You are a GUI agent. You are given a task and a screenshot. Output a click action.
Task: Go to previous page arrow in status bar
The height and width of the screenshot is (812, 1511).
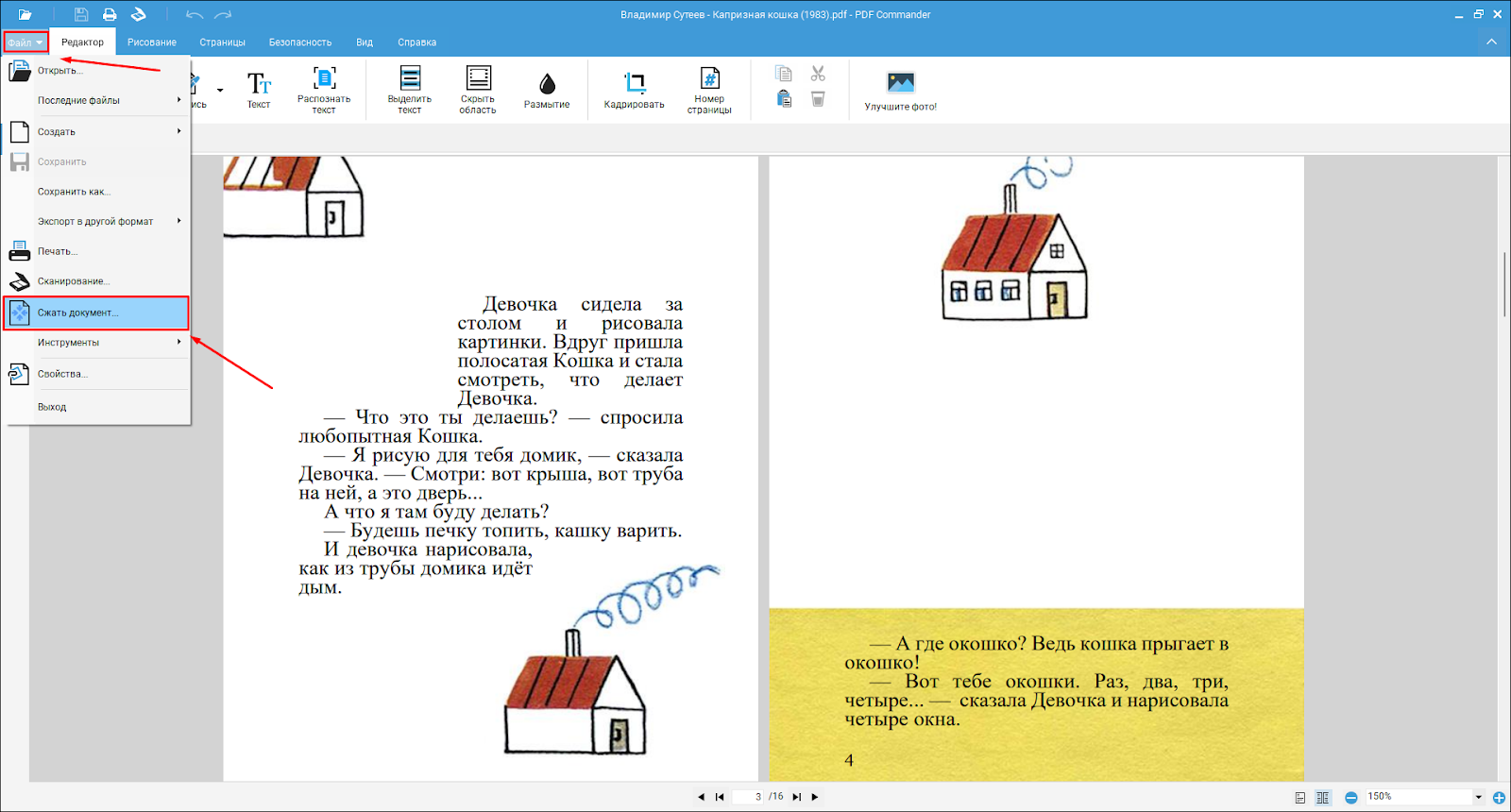[701, 797]
